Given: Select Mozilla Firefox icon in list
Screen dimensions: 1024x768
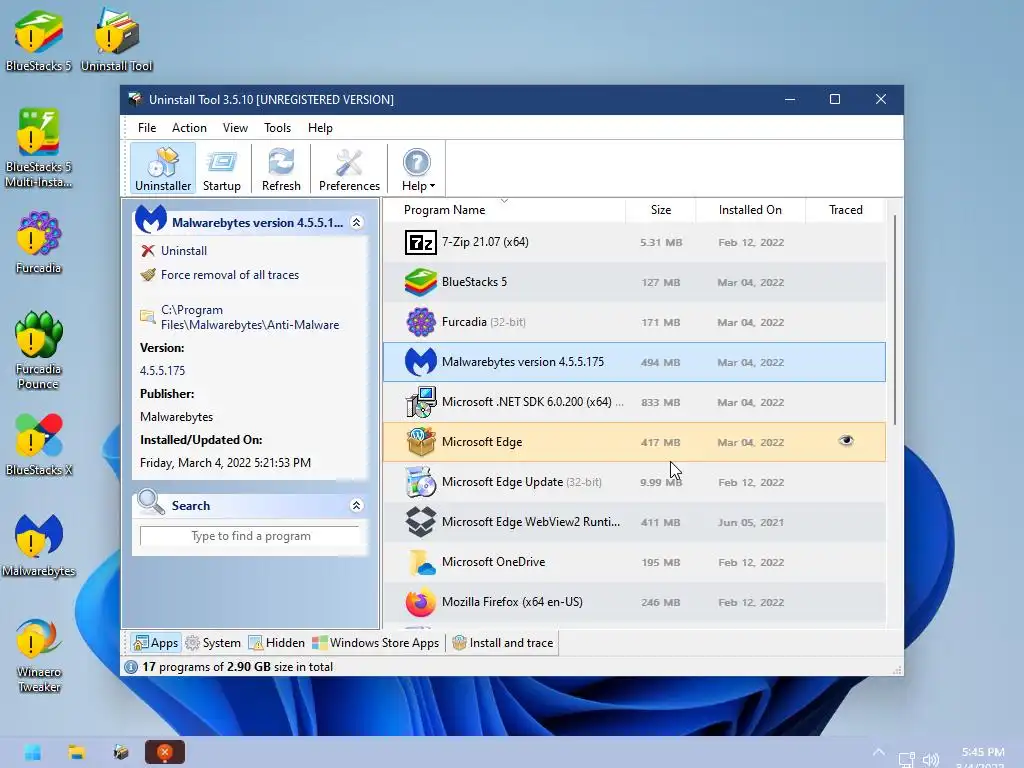Looking at the screenshot, I should tap(421, 602).
